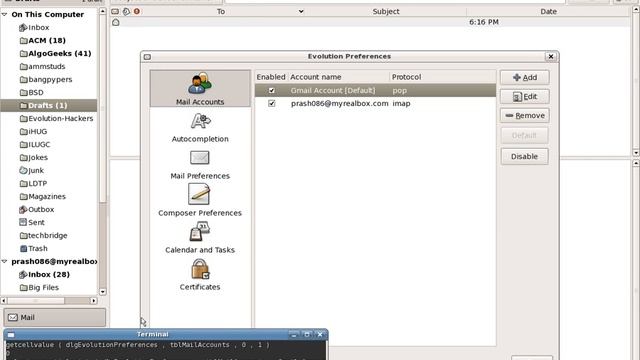This screenshot has width=640, height=360.
Task: Select the BSD folder
Action: pos(31,93)
